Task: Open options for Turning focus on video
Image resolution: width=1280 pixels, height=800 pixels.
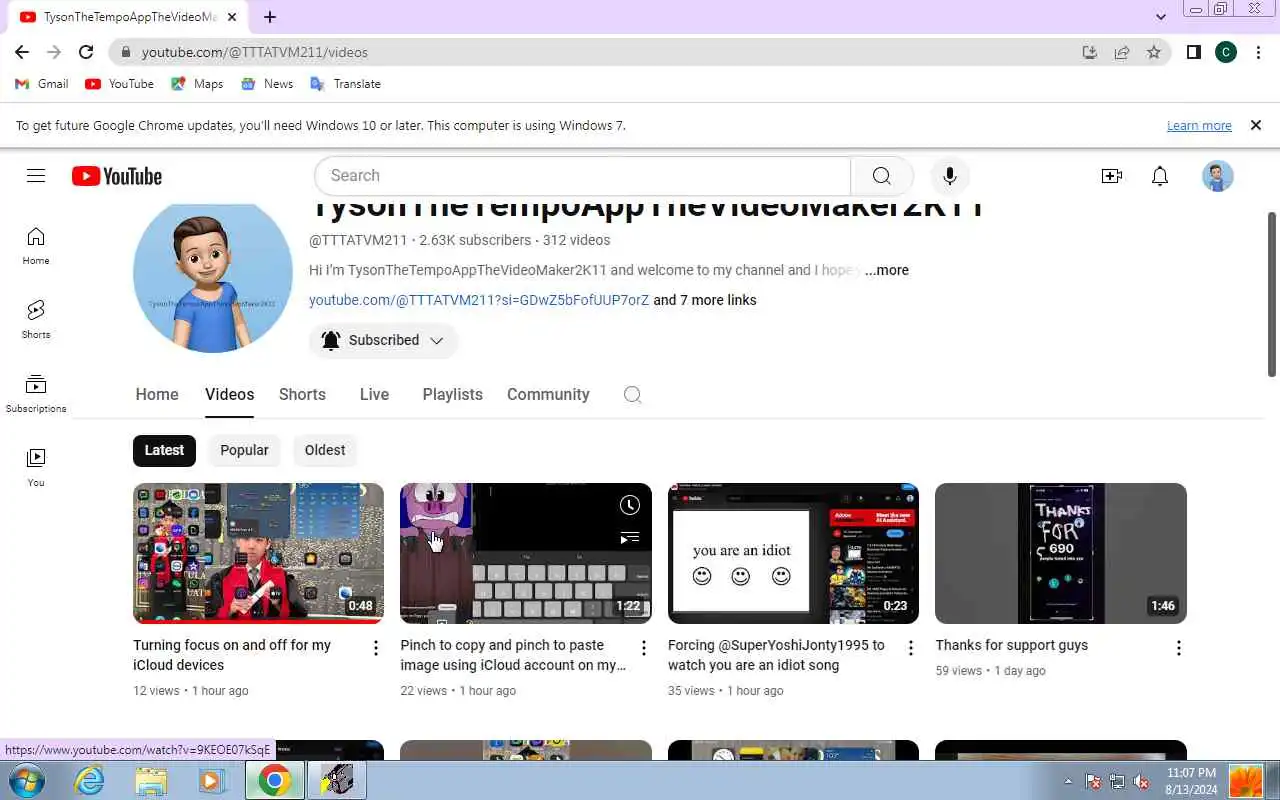Action: point(376,648)
